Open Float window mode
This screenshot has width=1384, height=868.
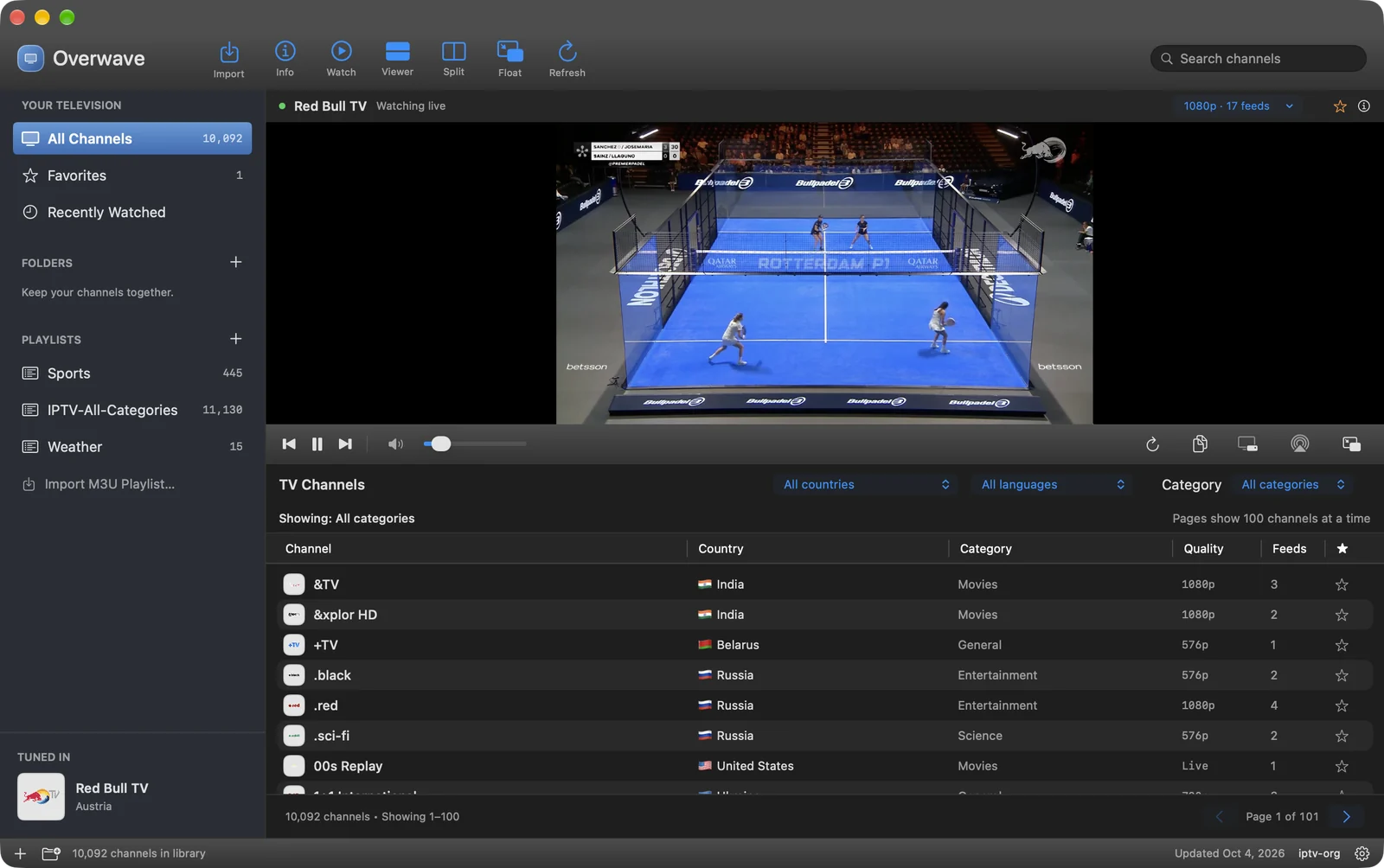tap(509, 59)
